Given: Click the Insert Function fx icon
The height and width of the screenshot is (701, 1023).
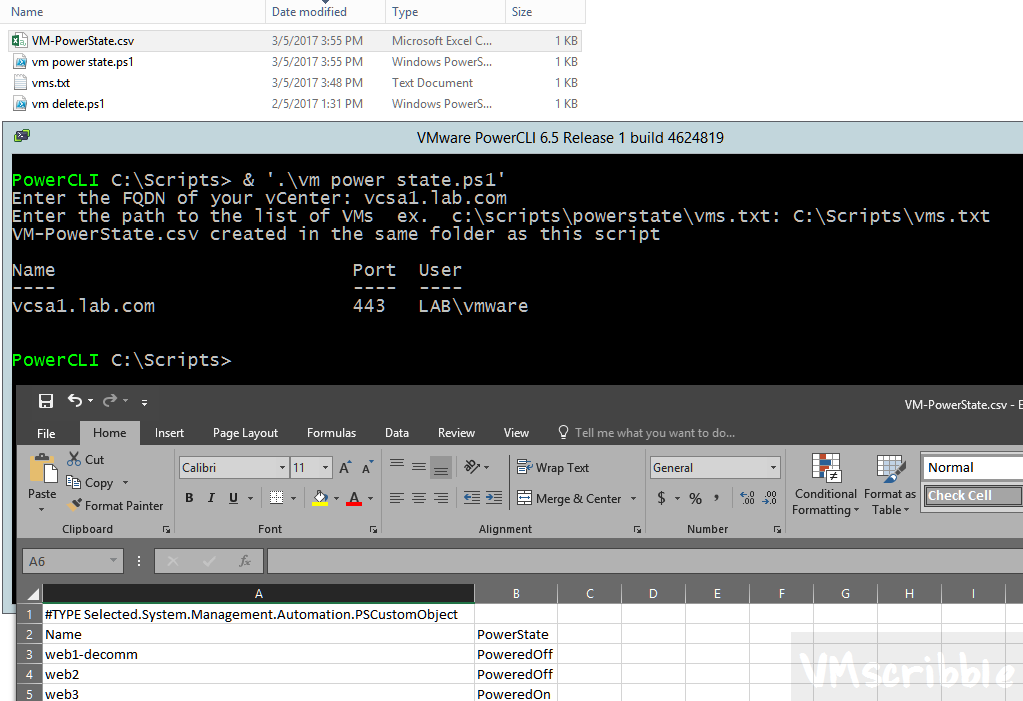Looking at the screenshot, I should tap(245, 561).
